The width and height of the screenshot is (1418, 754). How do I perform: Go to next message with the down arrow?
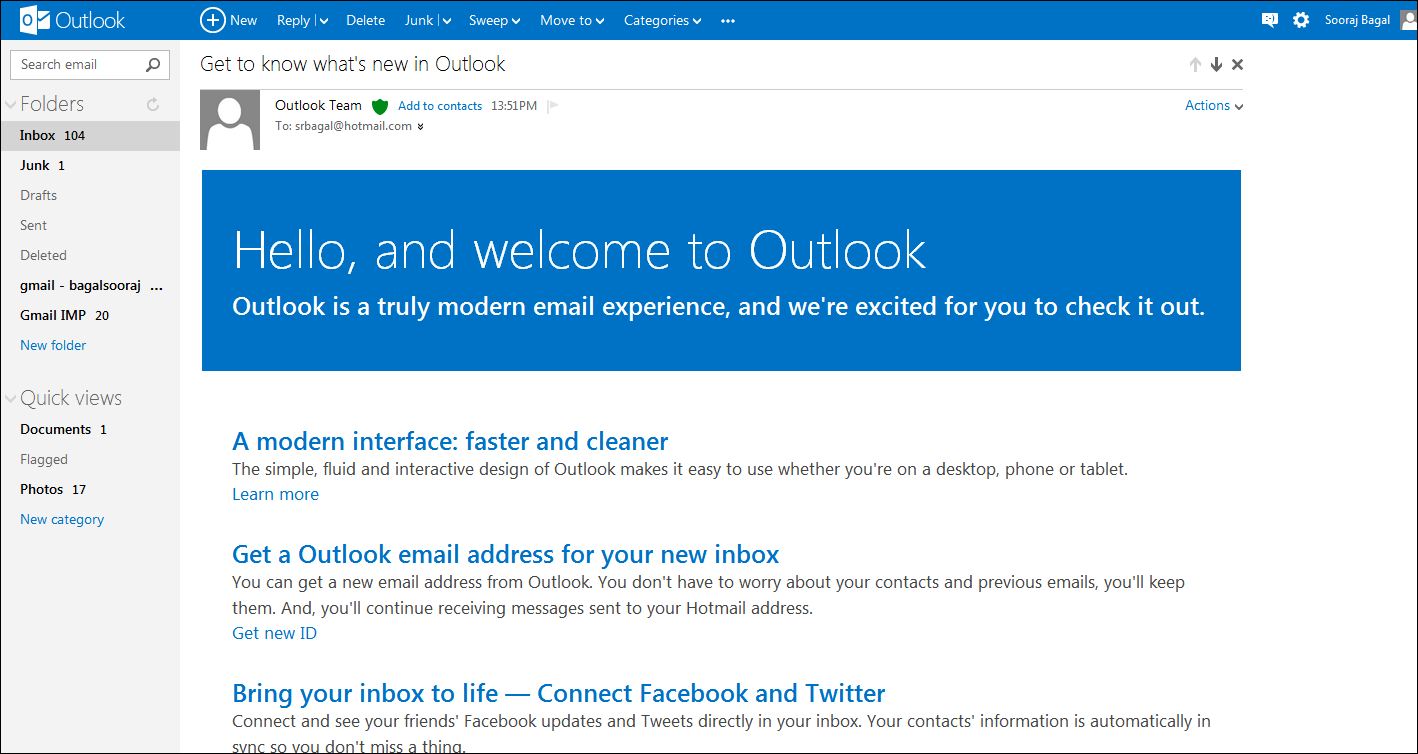1216,65
